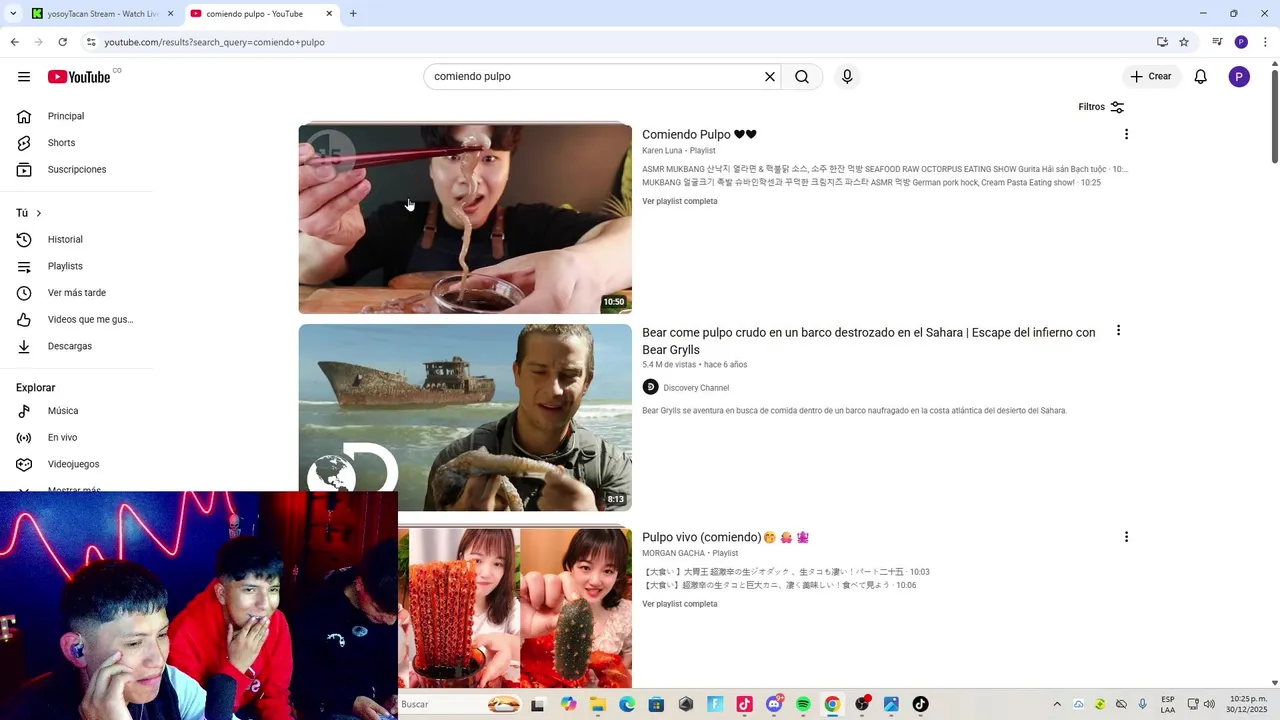This screenshot has width=1280, height=720.
Task: Click the En vivo broadcast icon
Action: point(24,438)
